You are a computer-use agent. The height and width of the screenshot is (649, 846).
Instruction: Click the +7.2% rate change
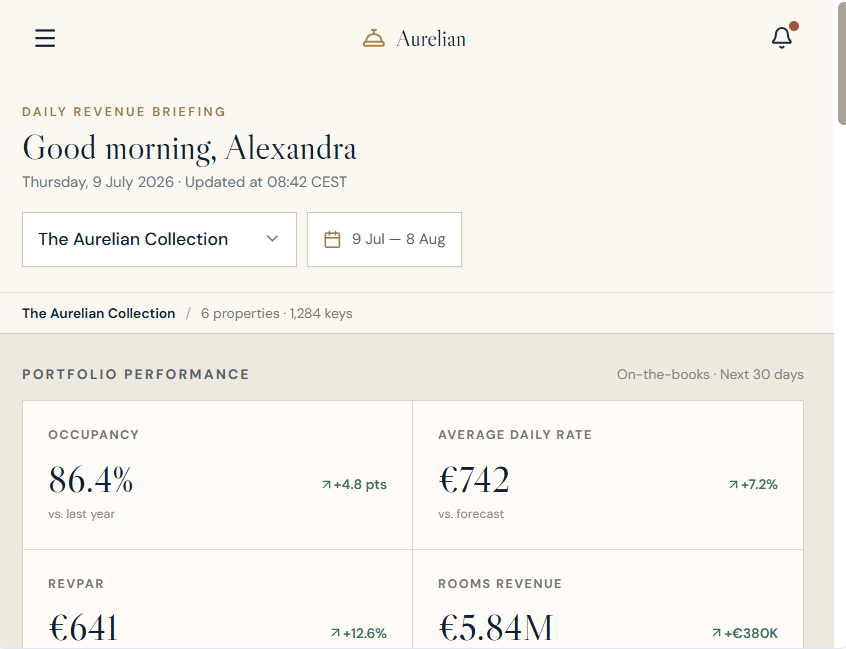(759, 484)
